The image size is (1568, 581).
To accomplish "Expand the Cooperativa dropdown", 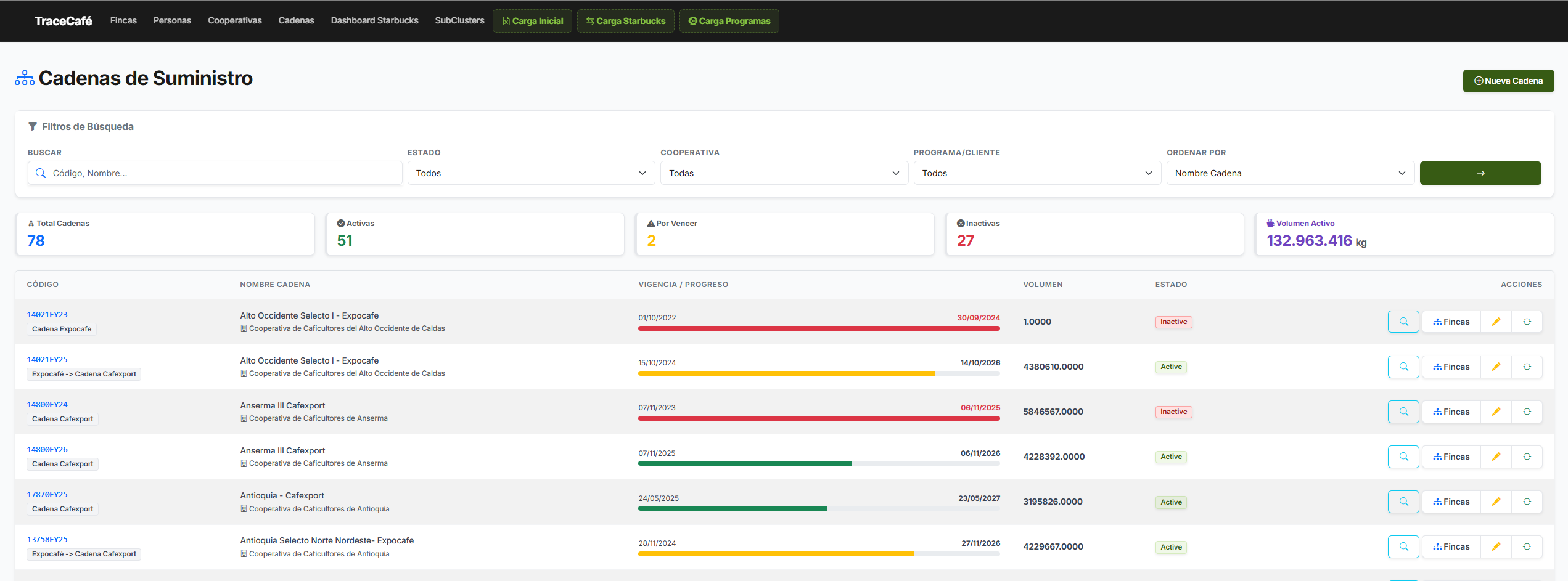I will pos(784,173).
